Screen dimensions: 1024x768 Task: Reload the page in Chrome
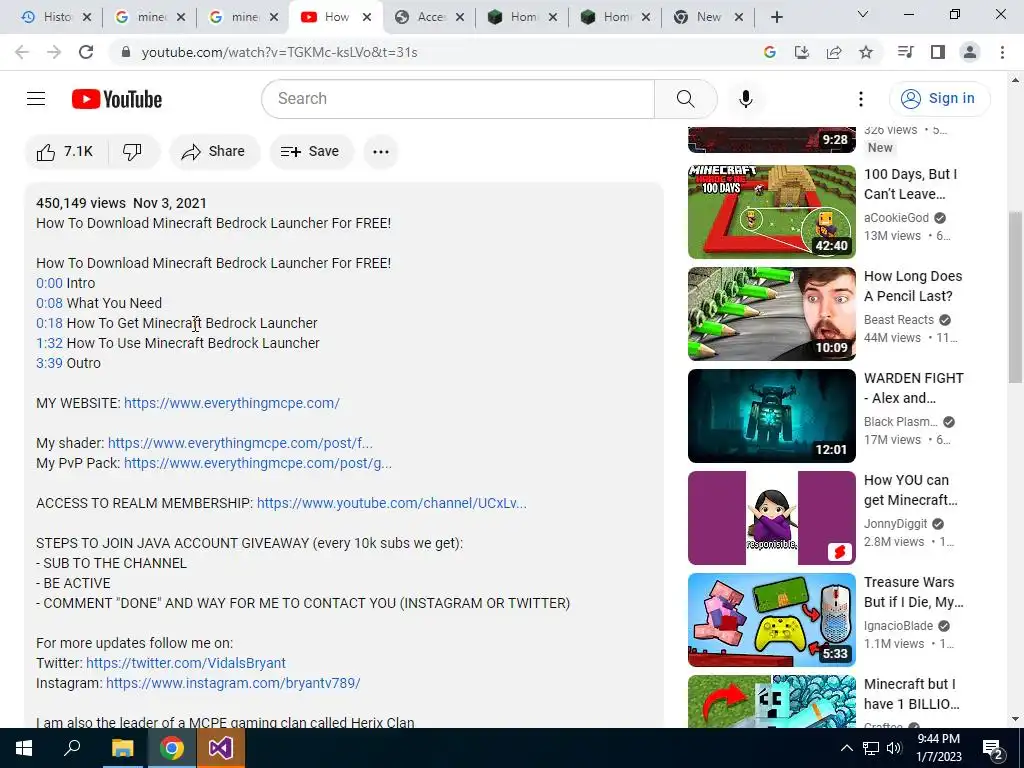86,52
